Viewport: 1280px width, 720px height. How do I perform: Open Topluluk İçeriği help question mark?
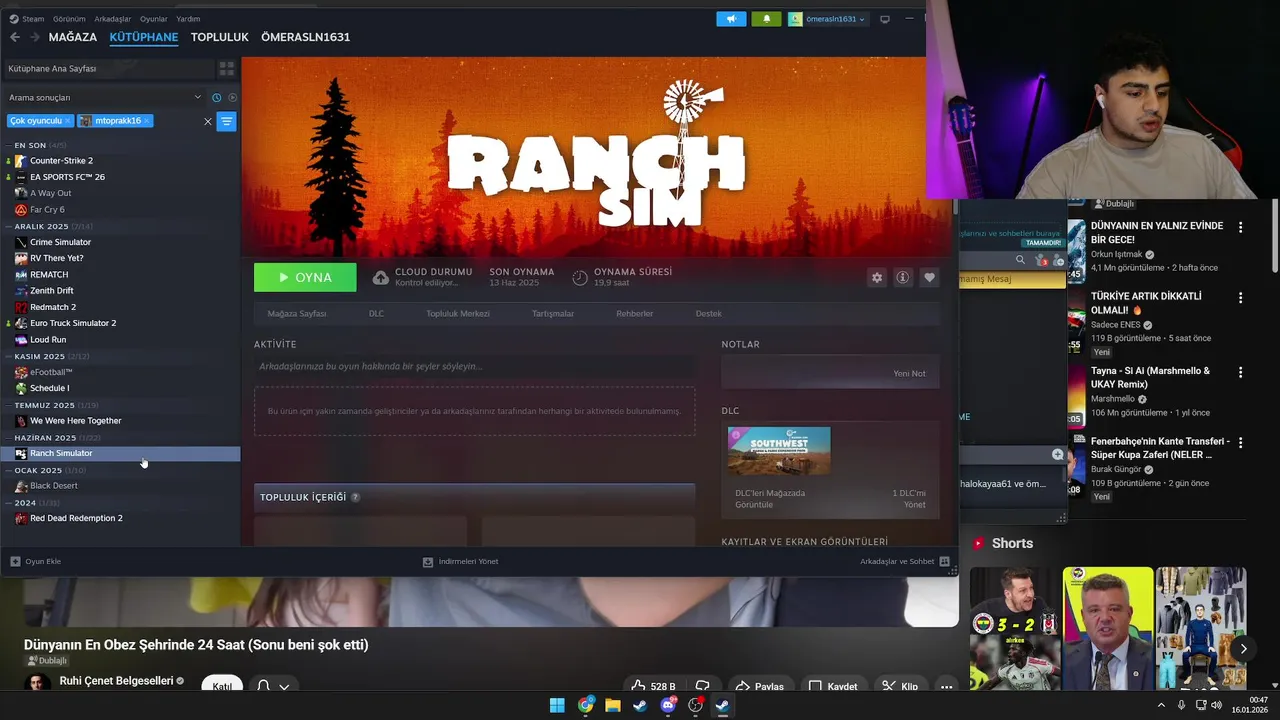click(x=355, y=497)
